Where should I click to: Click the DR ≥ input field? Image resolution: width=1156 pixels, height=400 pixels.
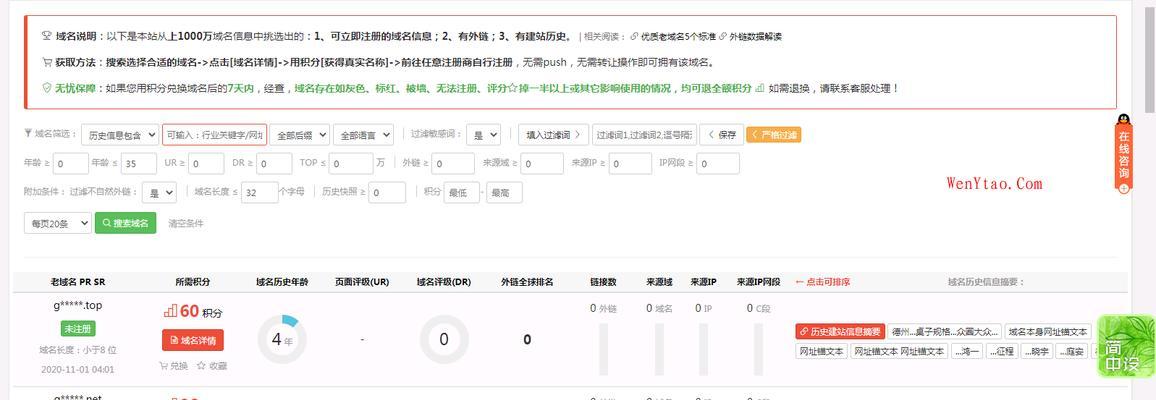click(x=274, y=164)
